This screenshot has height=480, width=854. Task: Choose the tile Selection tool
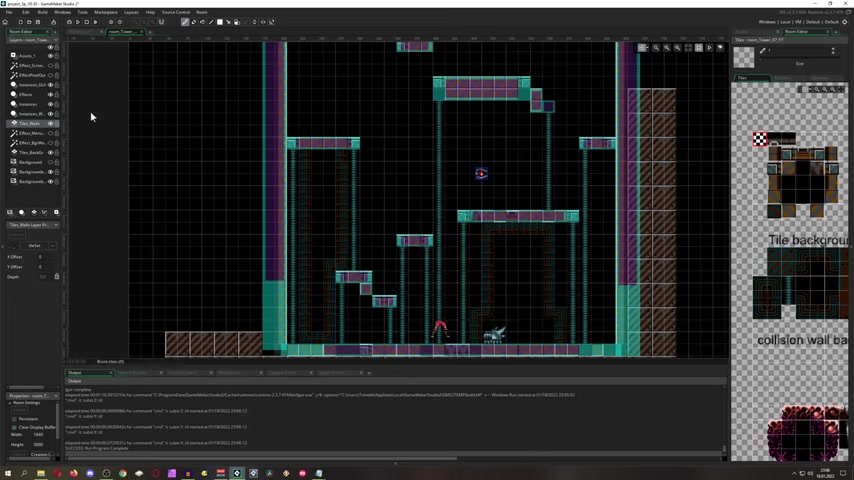click(228, 22)
